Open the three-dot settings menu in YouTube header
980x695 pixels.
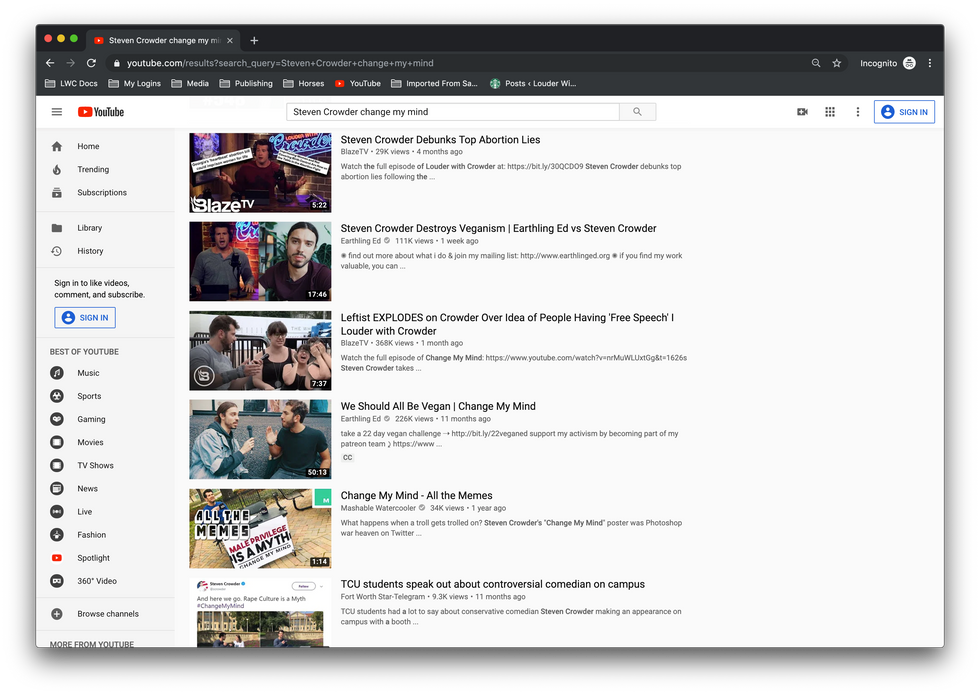857,112
